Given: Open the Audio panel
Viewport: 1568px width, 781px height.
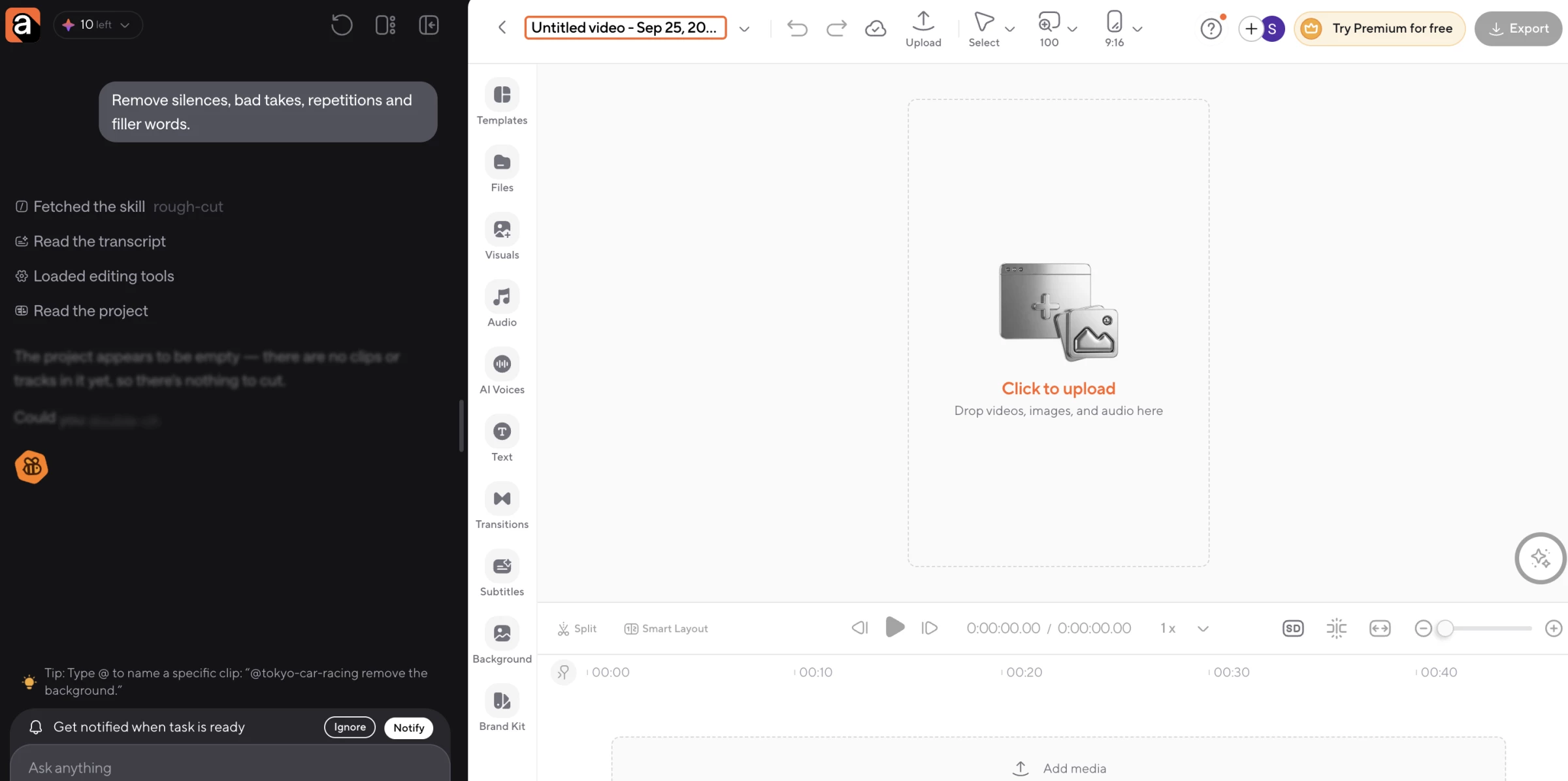Looking at the screenshot, I should click(x=502, y=304).
